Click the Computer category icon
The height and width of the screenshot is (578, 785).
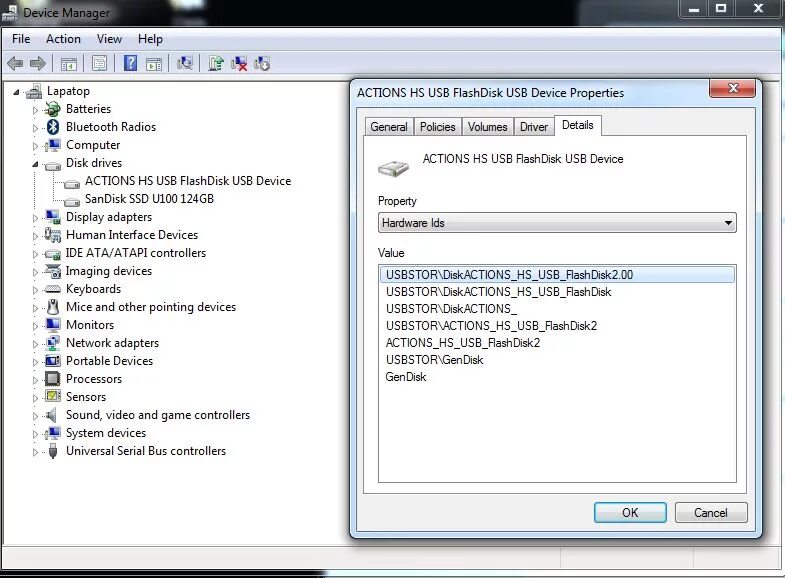[53, 145]
